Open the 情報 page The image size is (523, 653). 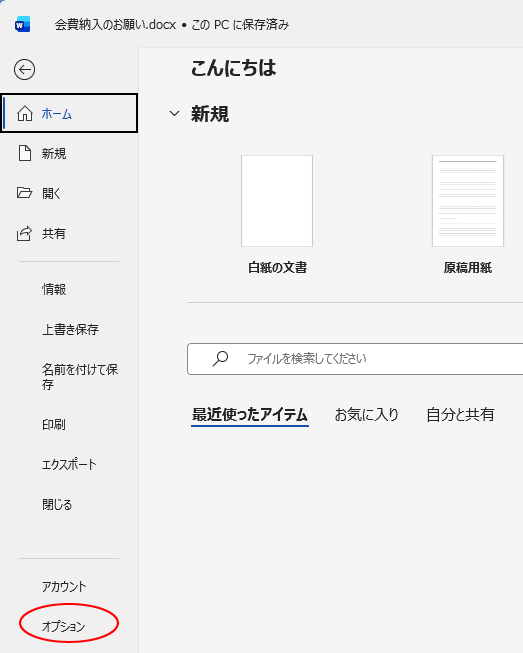tap(54, 289)
